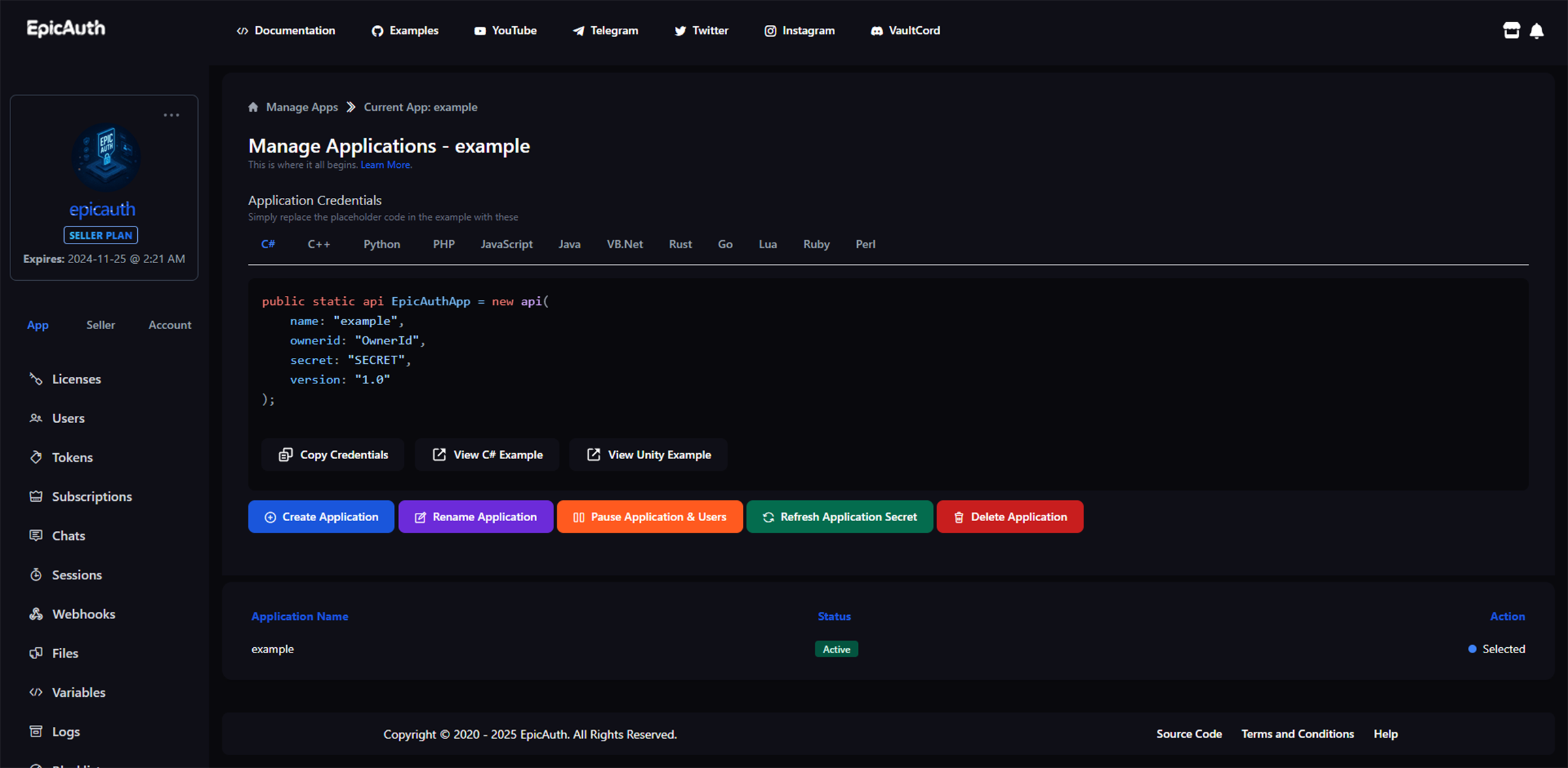
Task: Open the Instagram link
Action: coord(800,31)
